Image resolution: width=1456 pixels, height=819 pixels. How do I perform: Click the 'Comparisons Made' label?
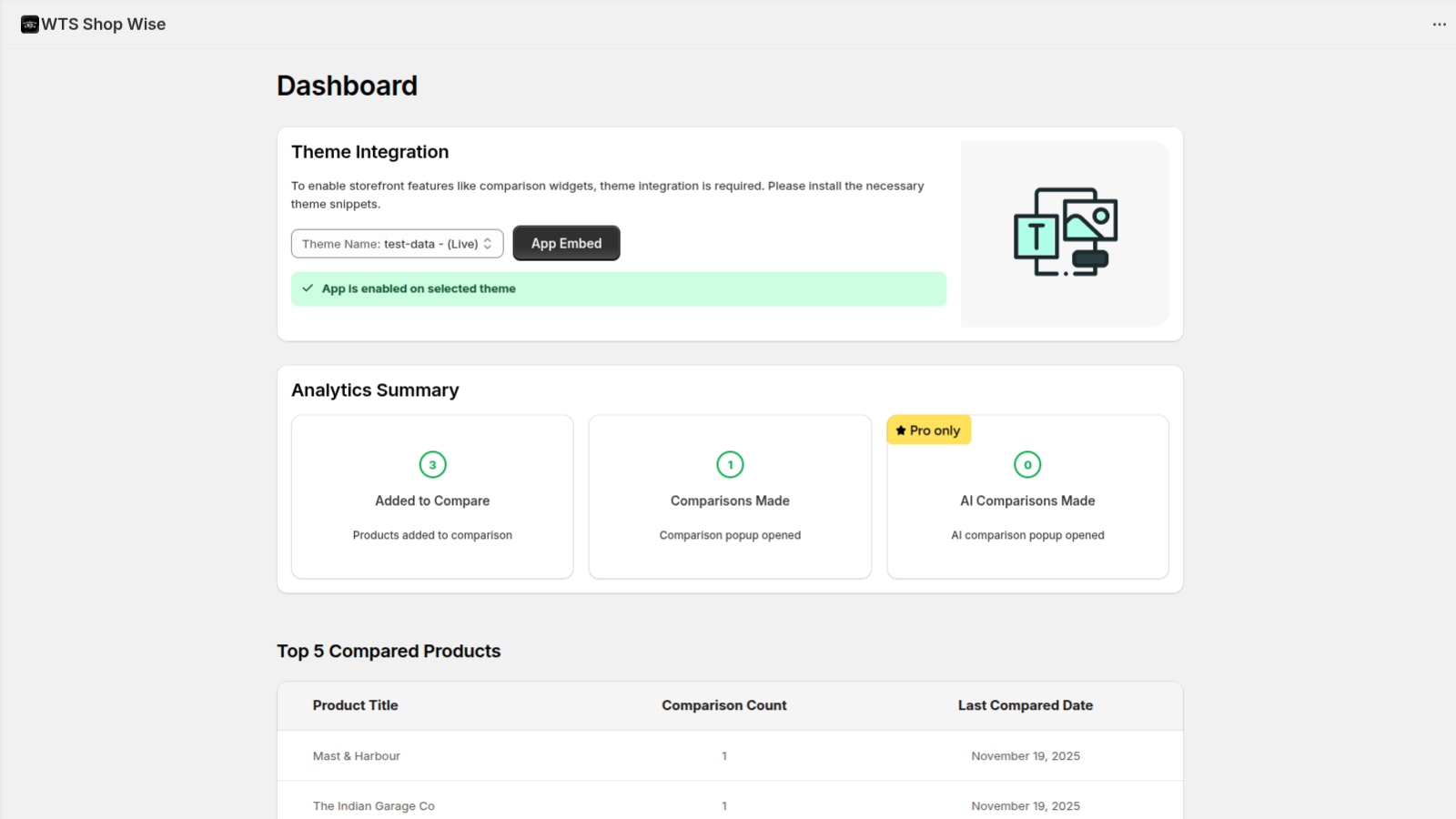[730, 500]
